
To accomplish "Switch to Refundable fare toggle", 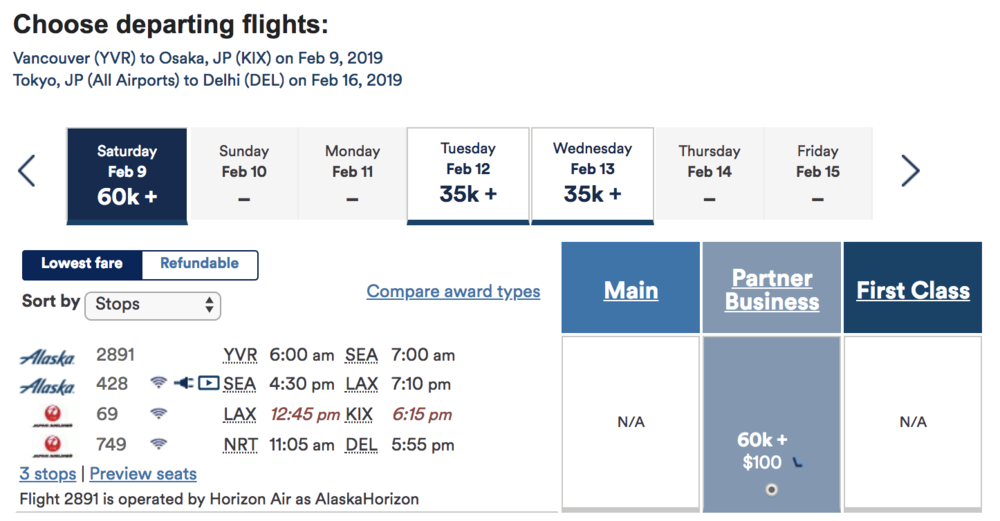I will [x=200, y=264].
